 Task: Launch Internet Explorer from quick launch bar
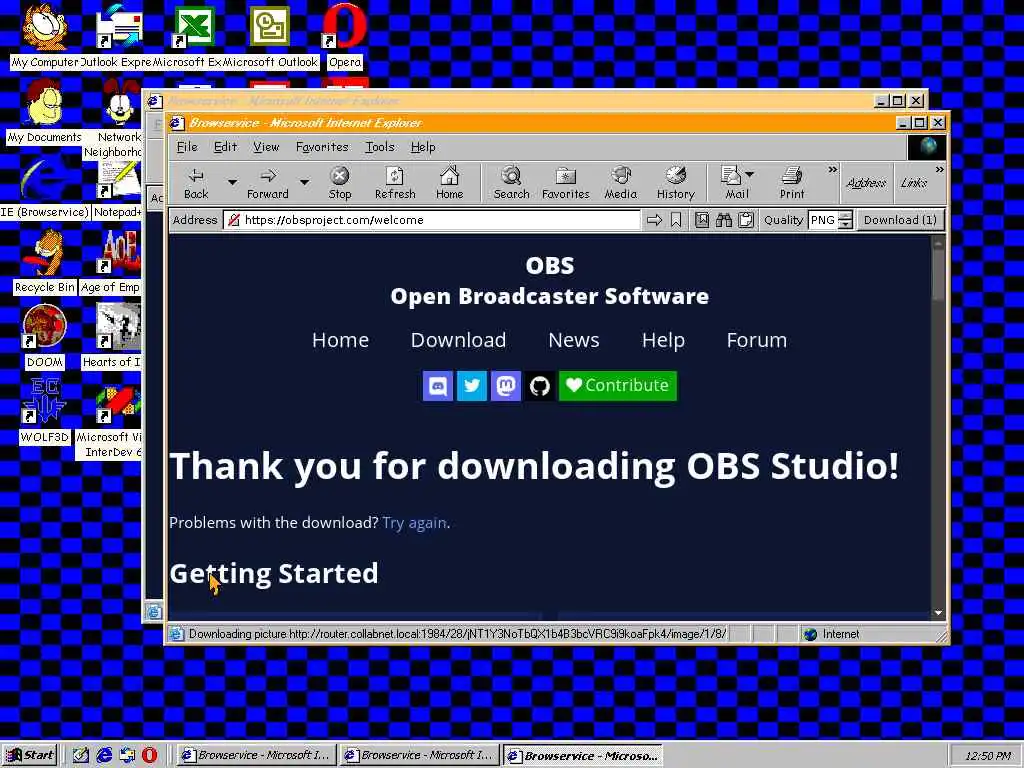[x=104, y=755]
